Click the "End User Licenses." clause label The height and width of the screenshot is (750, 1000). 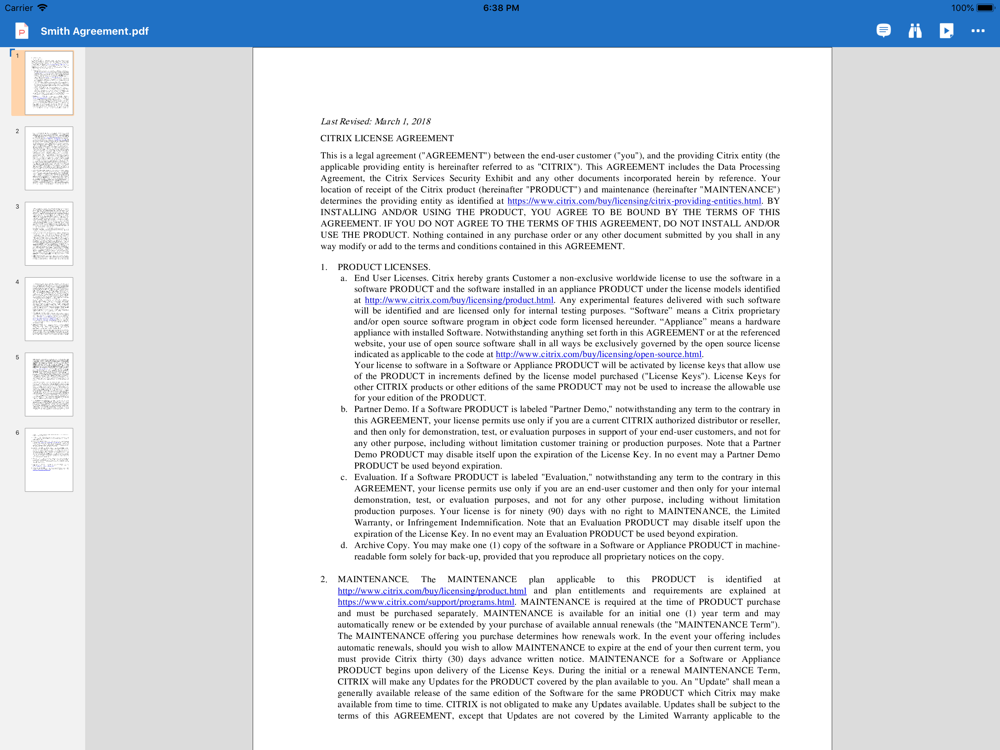point(391,278)
